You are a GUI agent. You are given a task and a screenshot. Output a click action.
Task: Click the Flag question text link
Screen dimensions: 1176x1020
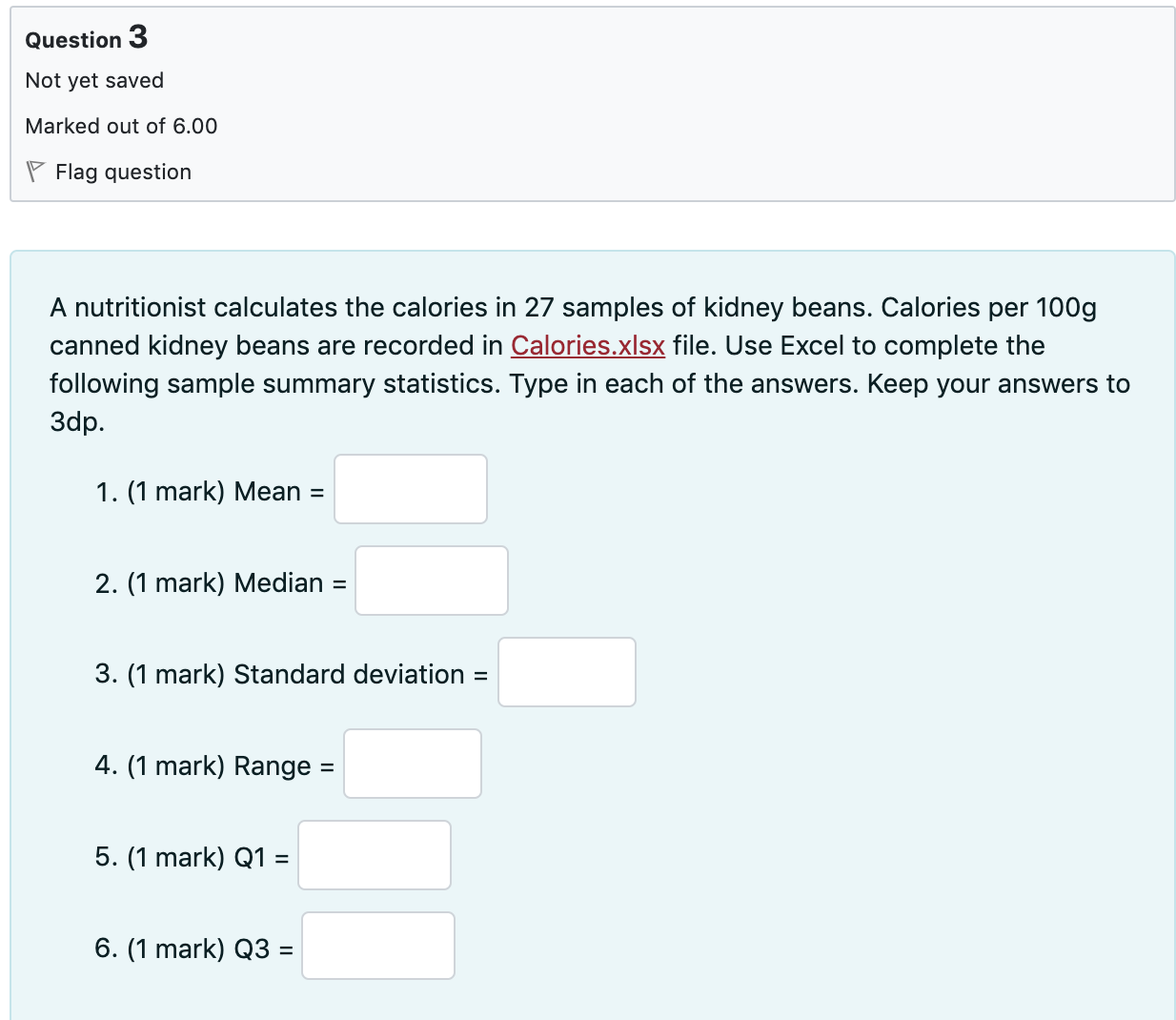click(x=122, y=172)
